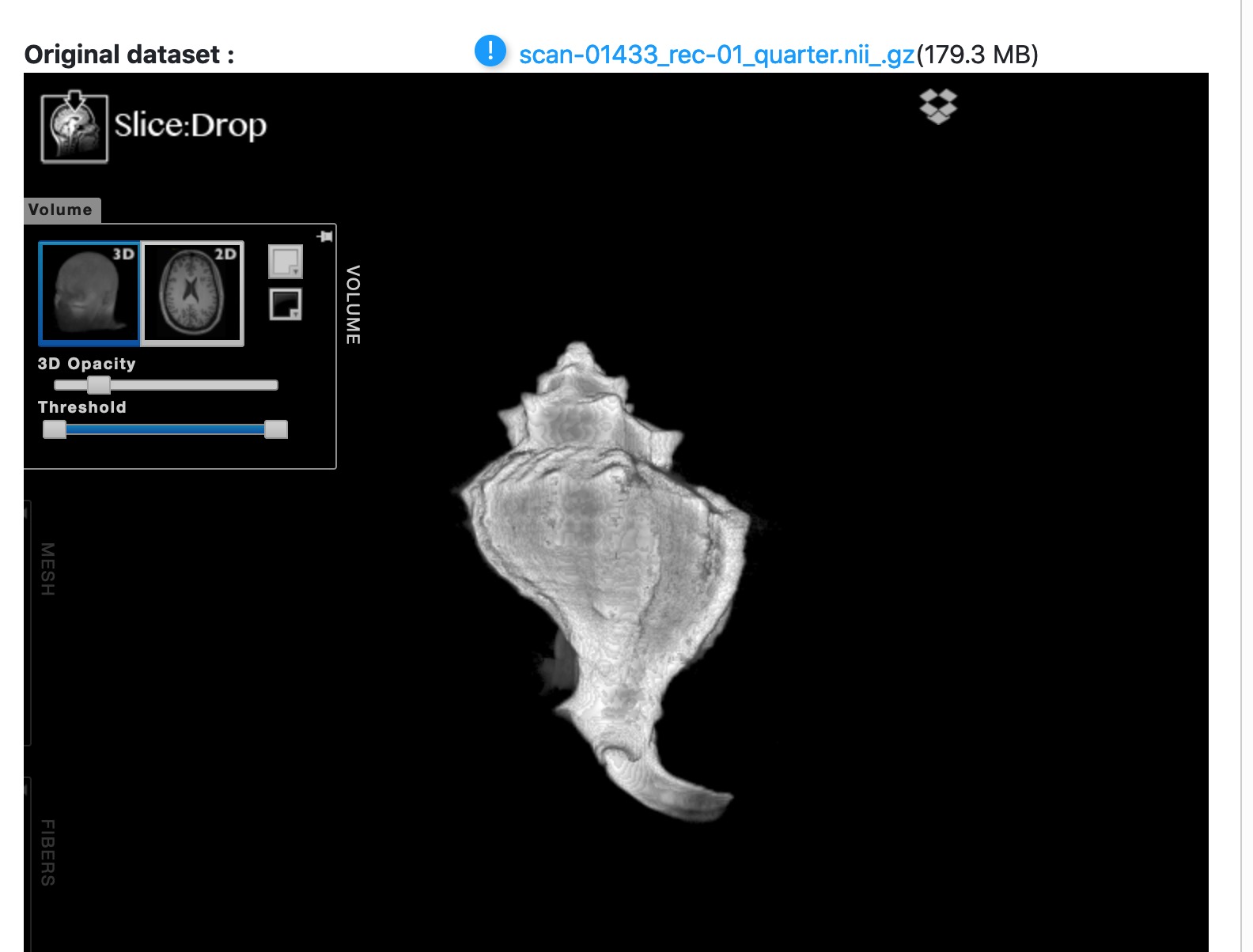Viewport: 1253px width, 952px height.
Task: Click the 3D Opacity label
Action: (87, 364)
